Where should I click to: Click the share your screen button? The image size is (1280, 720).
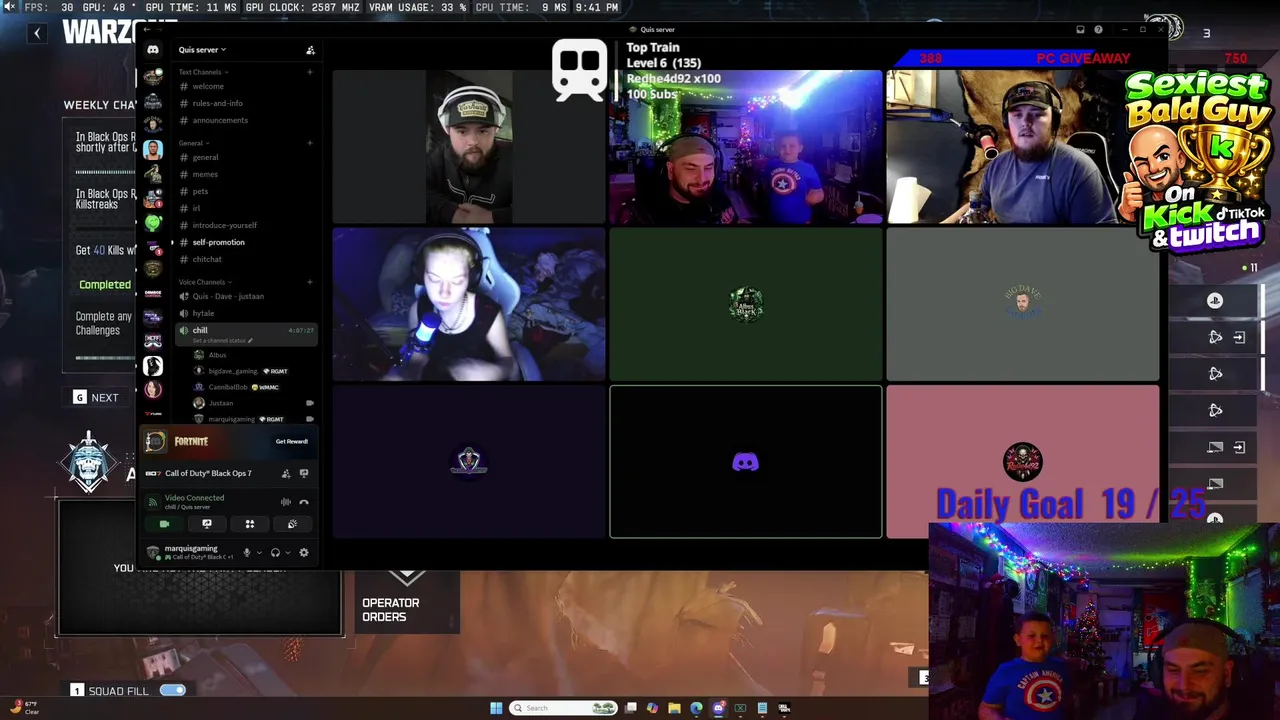pos(207,524)
